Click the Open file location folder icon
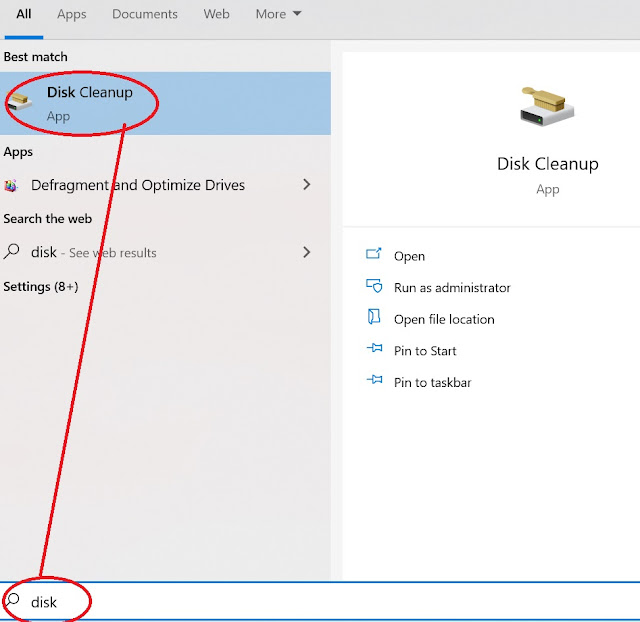 tap(374, 317)
